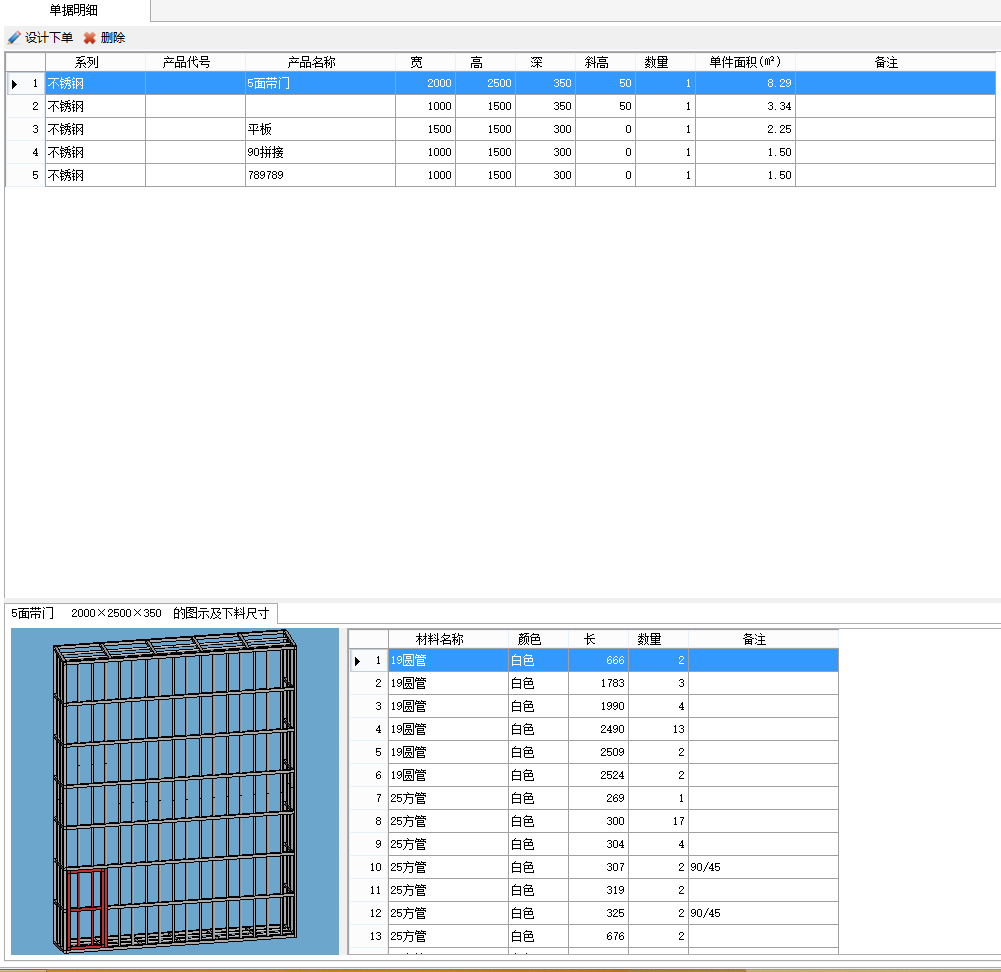Image resolution: width=1001 pixels, height=972 pixels.
Task: Select the 5面带门 图示及下料尺寸 tab
Action: (x=140, y=613)
